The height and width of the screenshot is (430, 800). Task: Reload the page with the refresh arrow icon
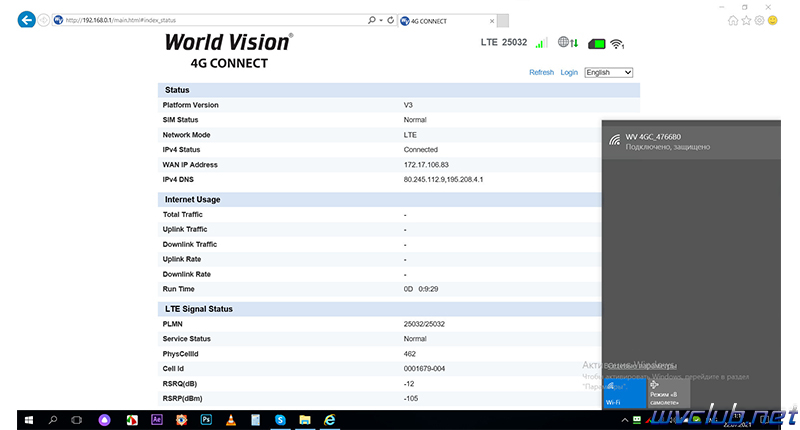point(390,20)
